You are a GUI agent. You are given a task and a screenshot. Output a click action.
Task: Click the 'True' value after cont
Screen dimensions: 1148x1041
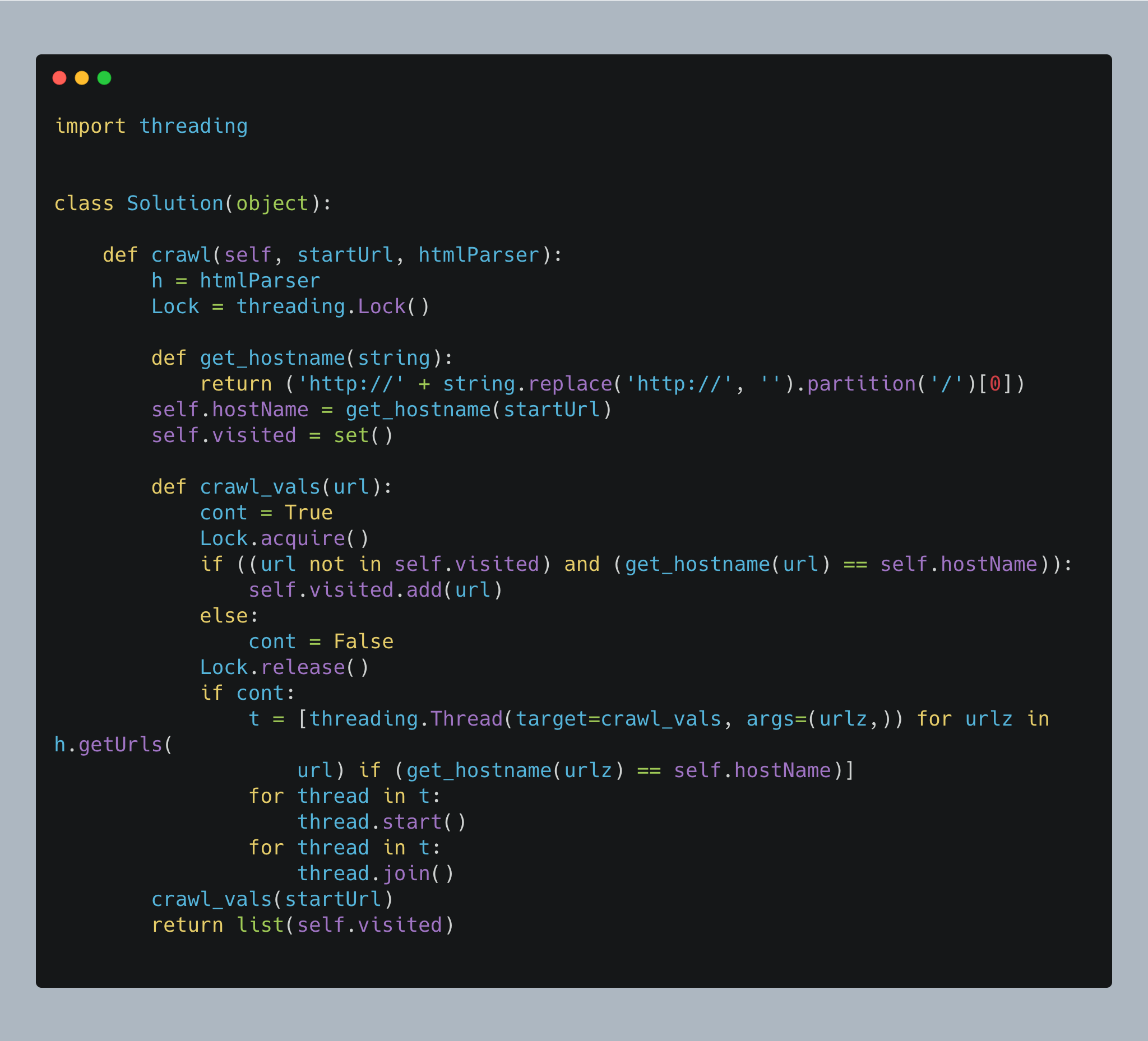pos(309,513)
